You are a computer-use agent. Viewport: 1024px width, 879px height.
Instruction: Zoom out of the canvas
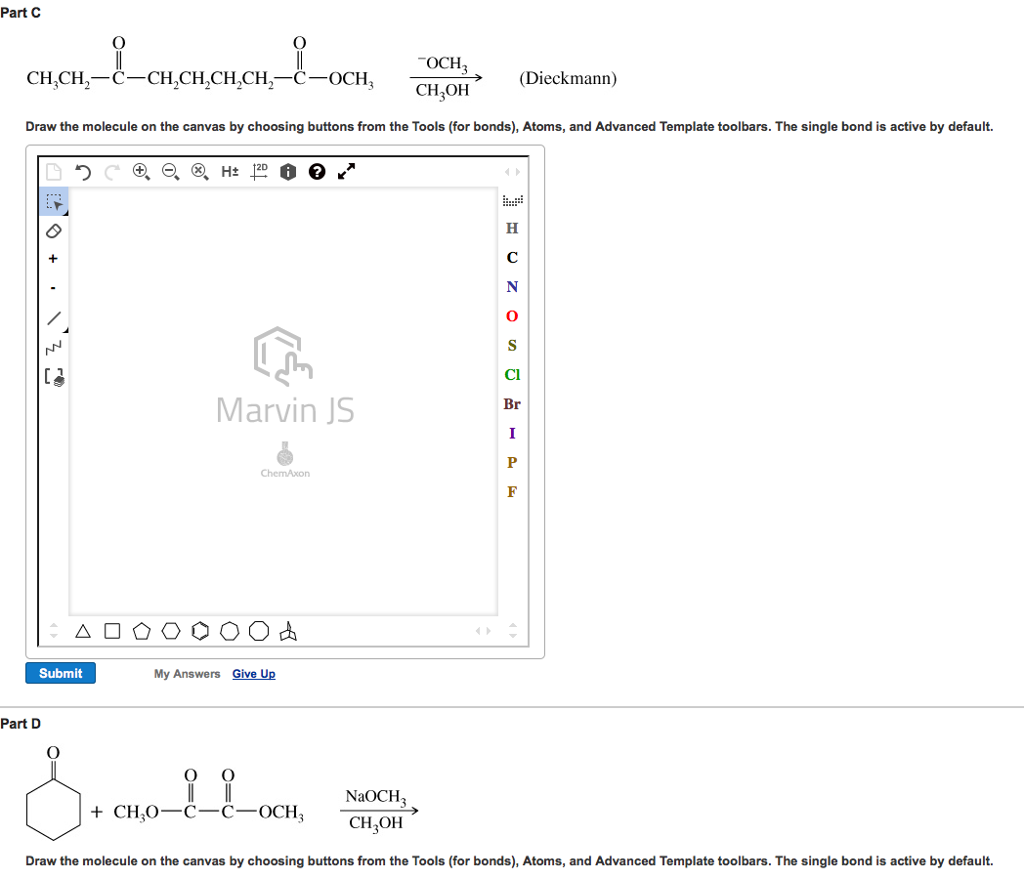pyautogui.click(x=170, y=172)
